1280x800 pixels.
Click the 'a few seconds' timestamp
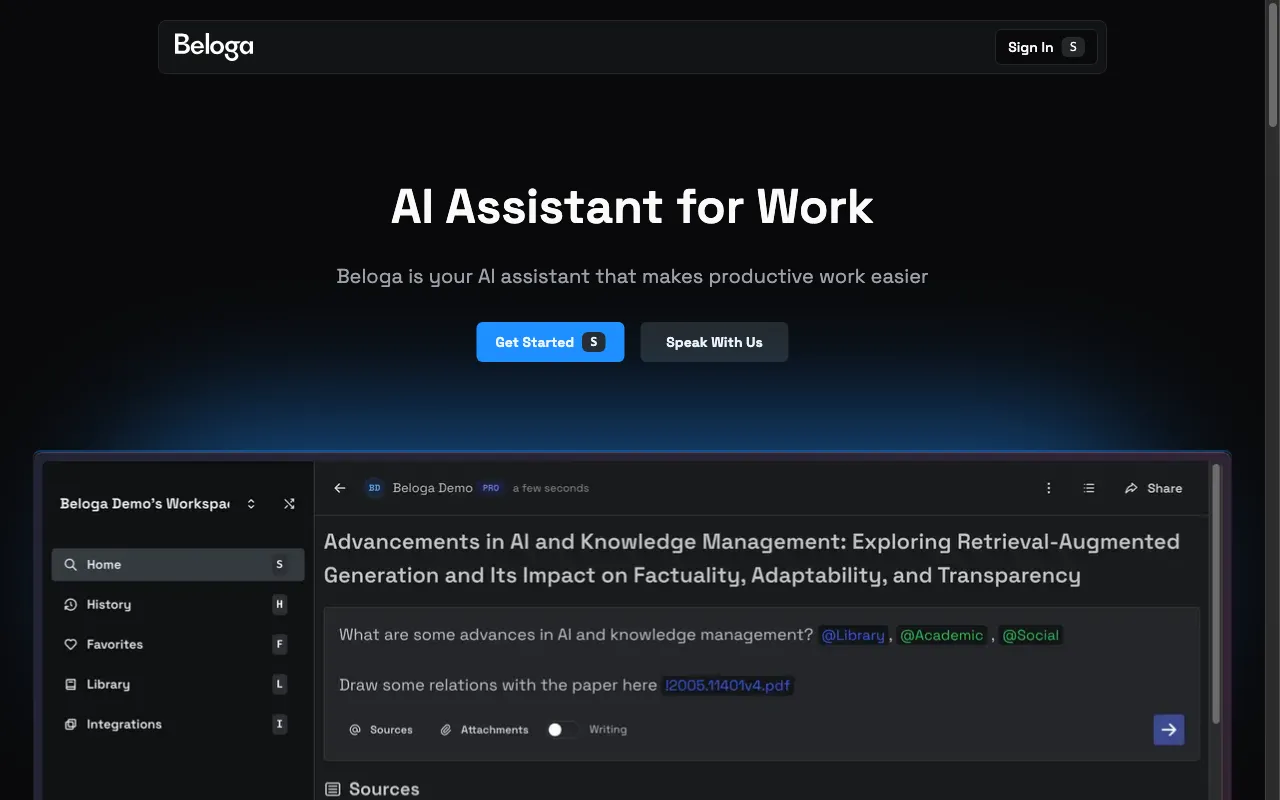551,488
